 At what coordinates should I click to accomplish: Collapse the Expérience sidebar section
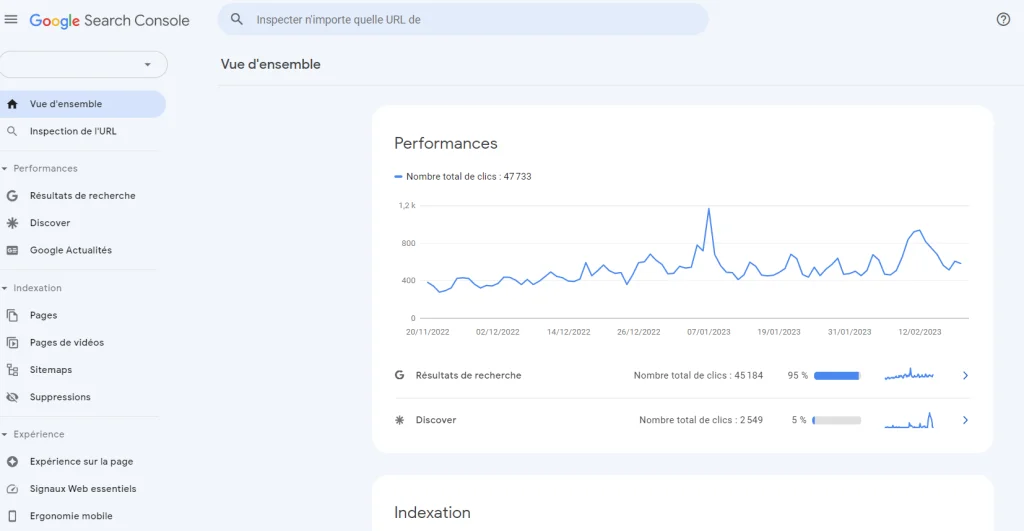click(5, 434)
